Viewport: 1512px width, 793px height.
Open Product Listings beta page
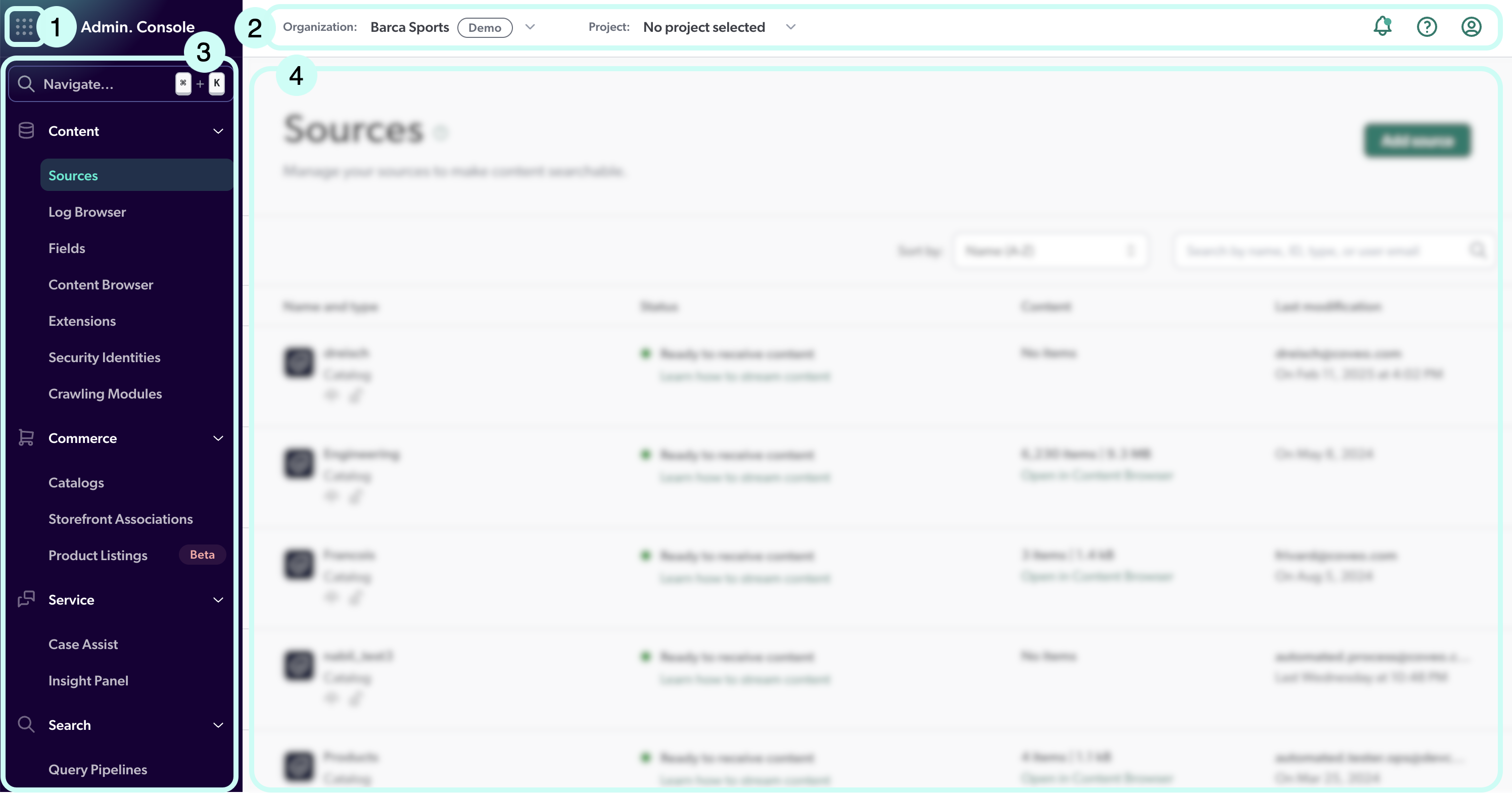click(98, 556)
